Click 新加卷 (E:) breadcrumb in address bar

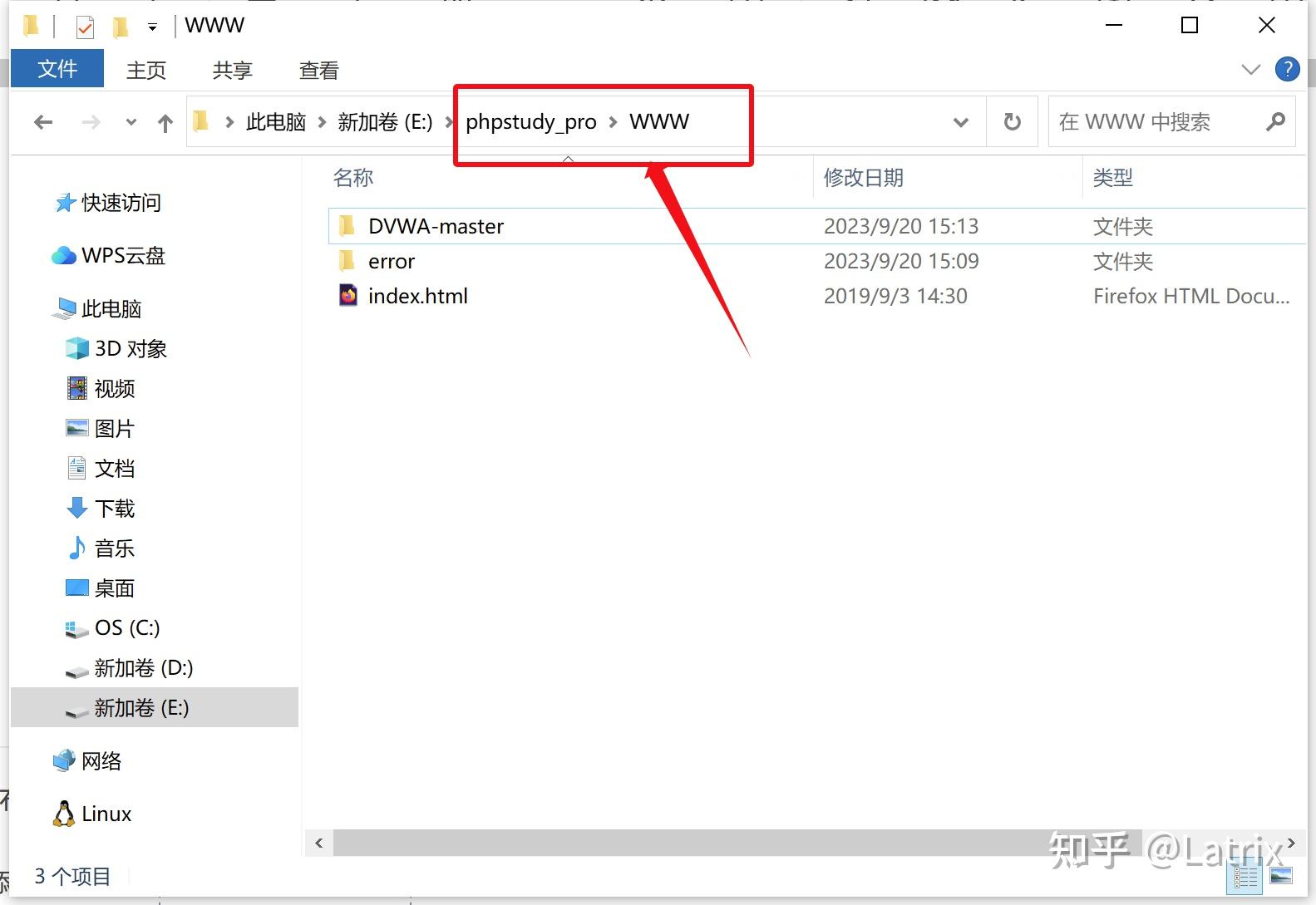pos(385,122)
